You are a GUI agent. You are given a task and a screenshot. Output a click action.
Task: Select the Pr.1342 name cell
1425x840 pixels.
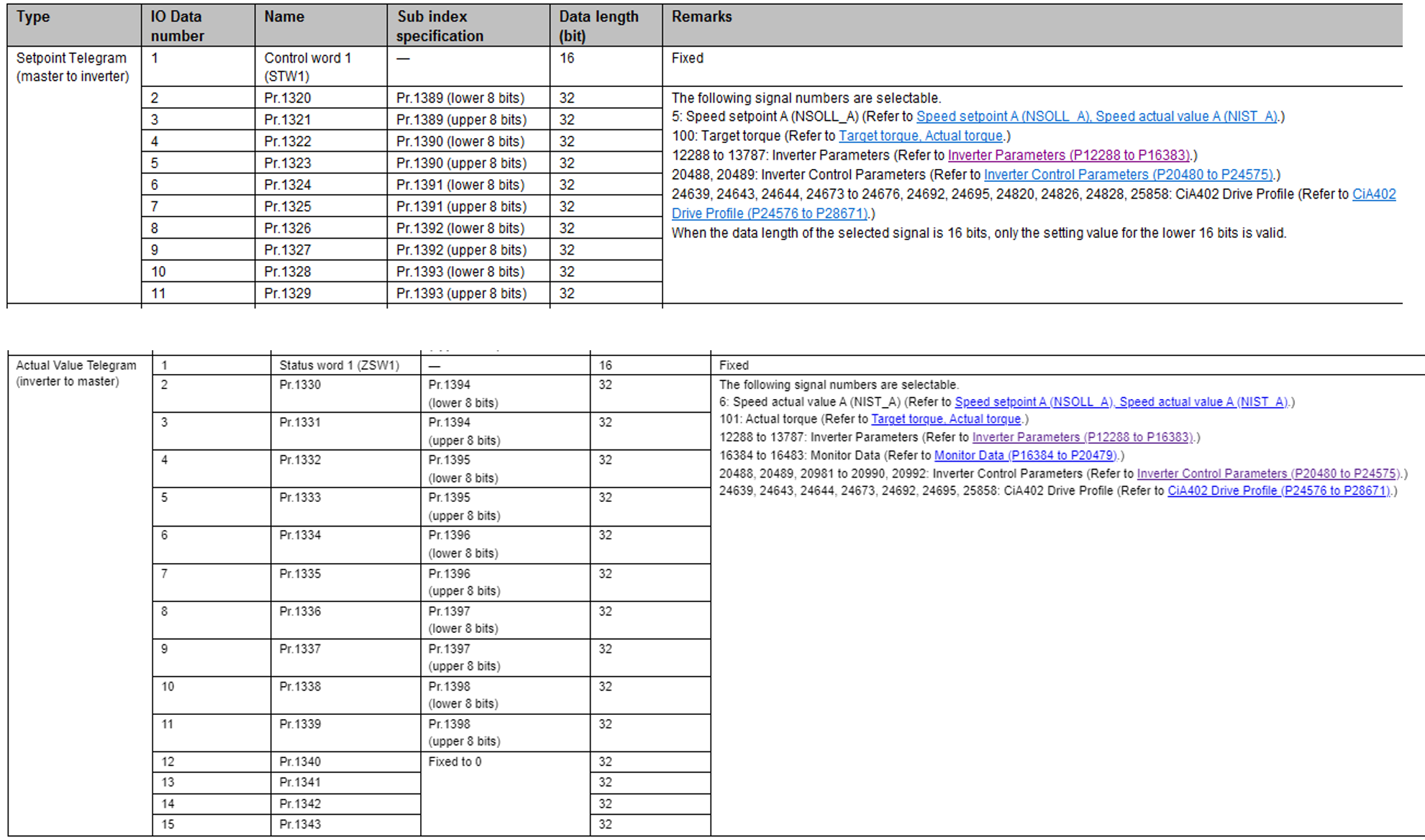tap(345, 804)
